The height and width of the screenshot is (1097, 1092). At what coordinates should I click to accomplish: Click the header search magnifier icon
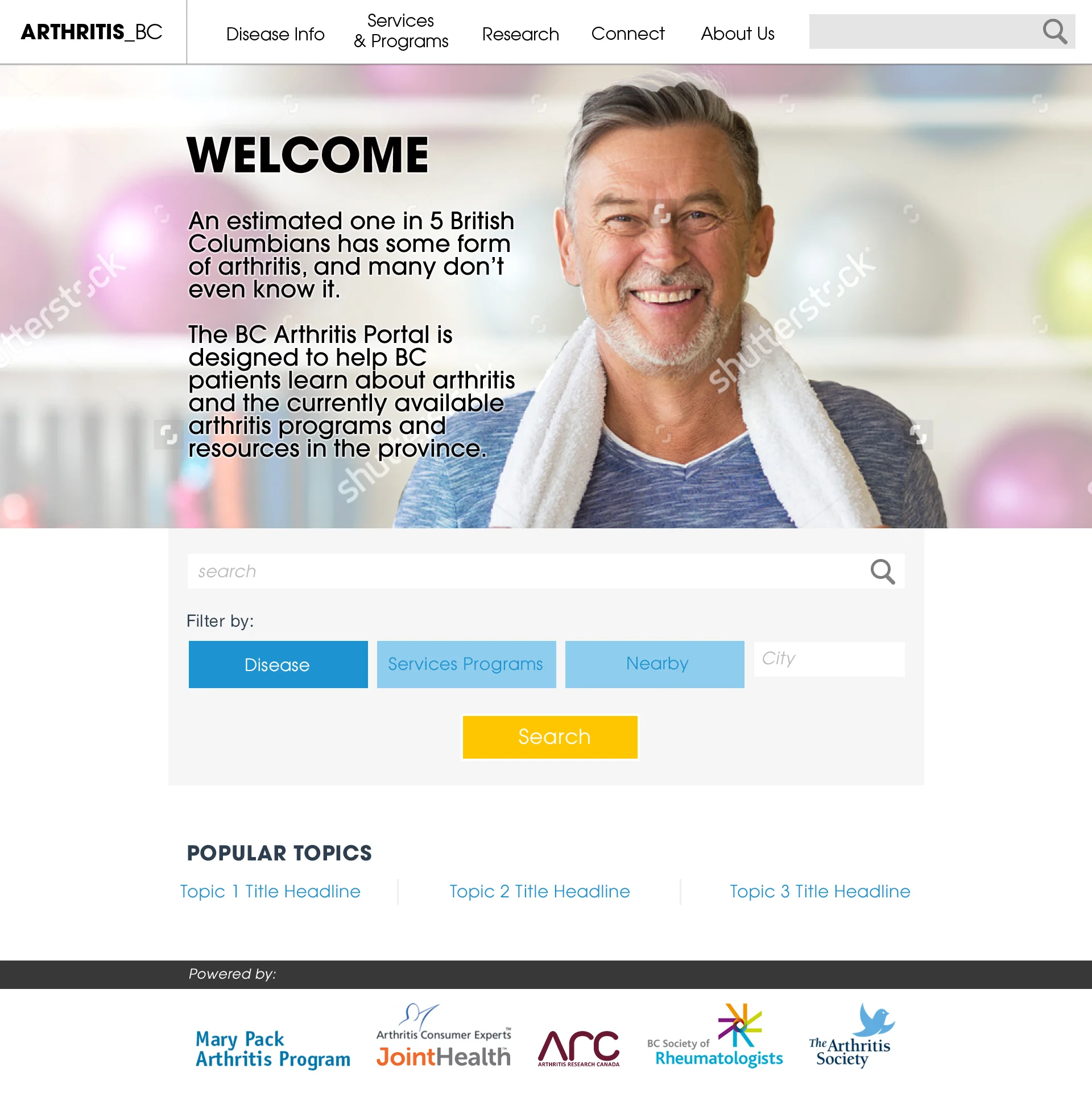[1054, 32]
